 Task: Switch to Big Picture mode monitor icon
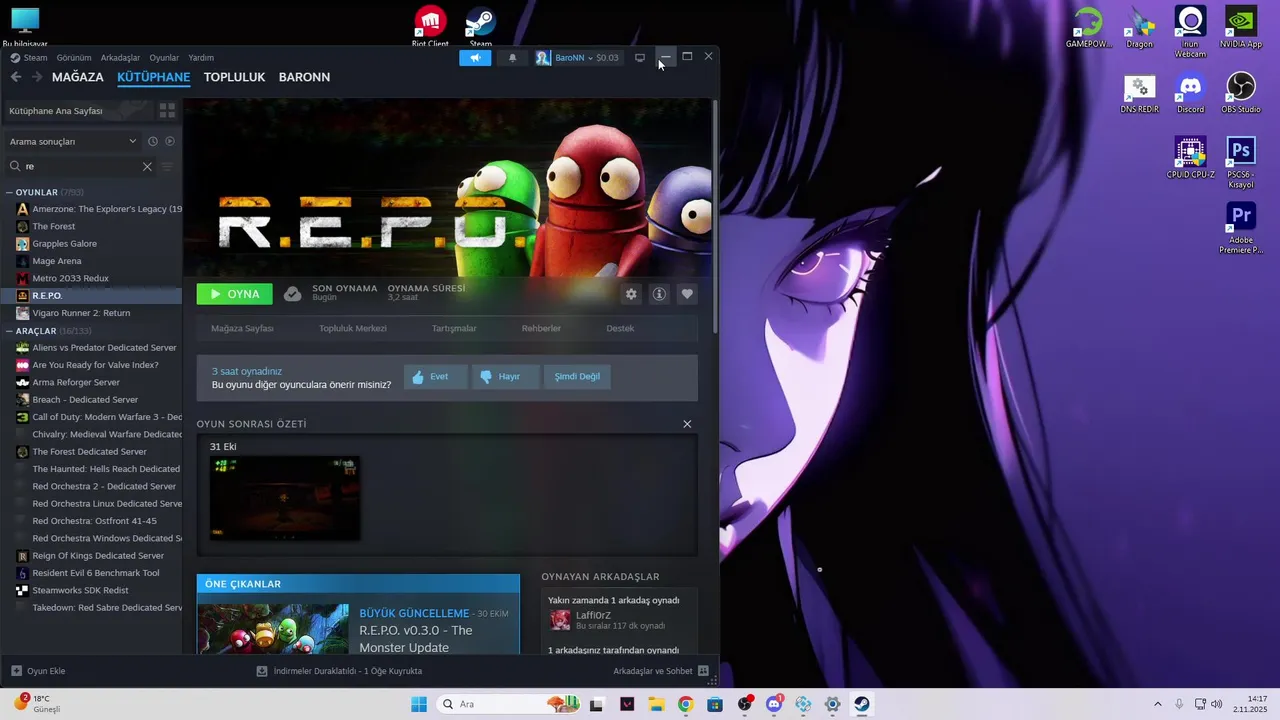click(x=640, y=58)
